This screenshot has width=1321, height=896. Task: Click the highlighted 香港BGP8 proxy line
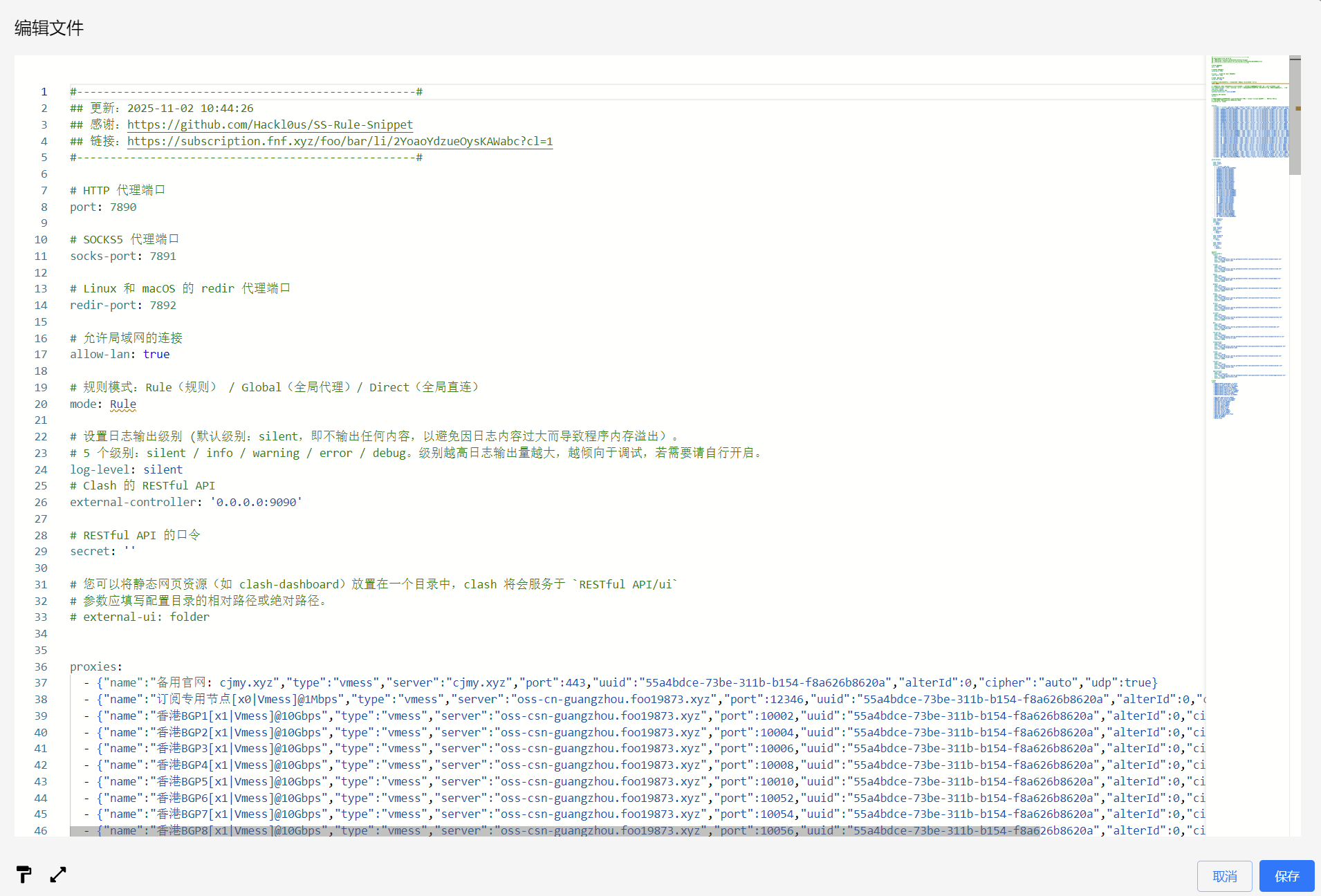553,830
